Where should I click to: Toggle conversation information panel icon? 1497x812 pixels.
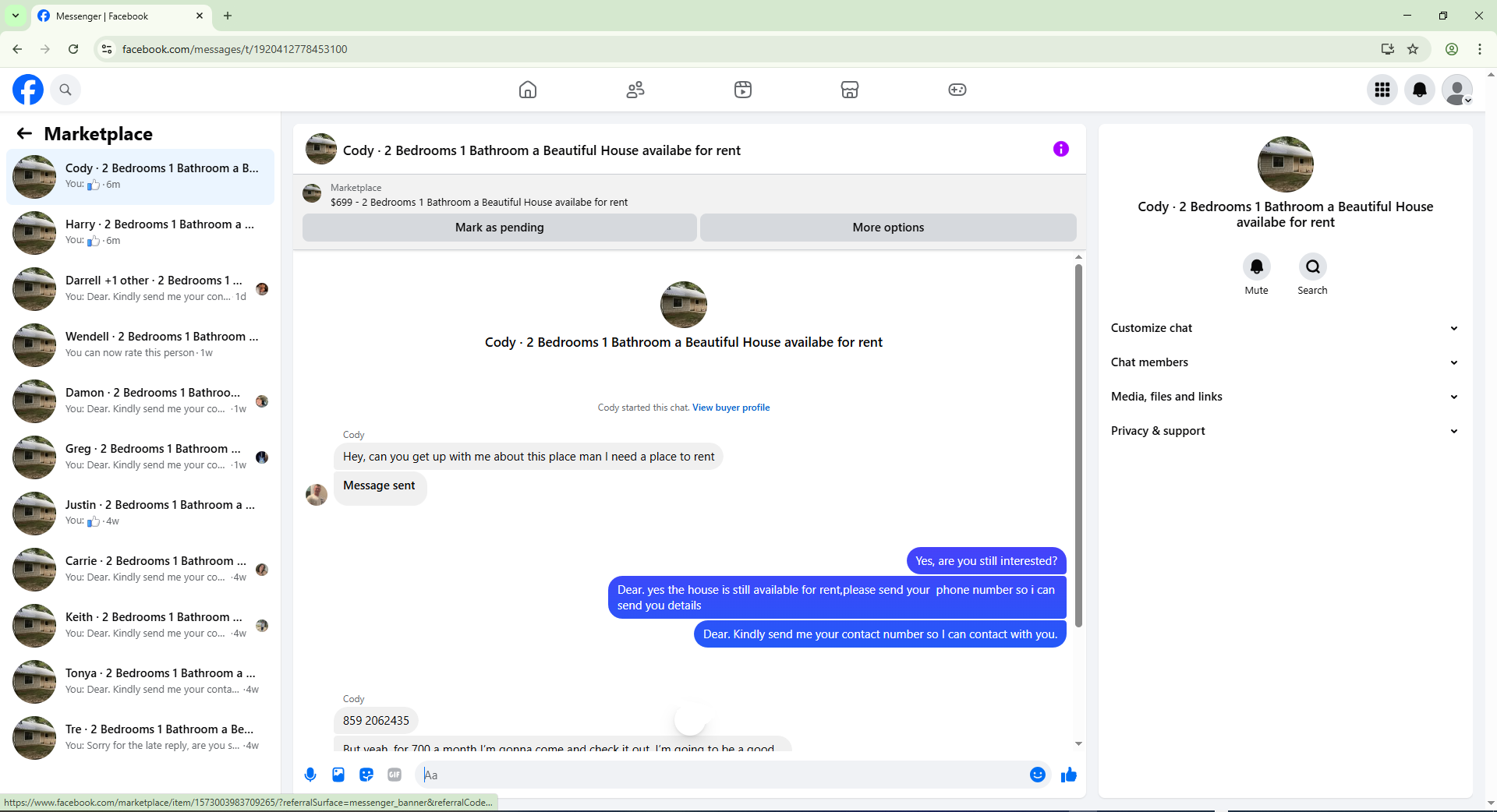1061,149
